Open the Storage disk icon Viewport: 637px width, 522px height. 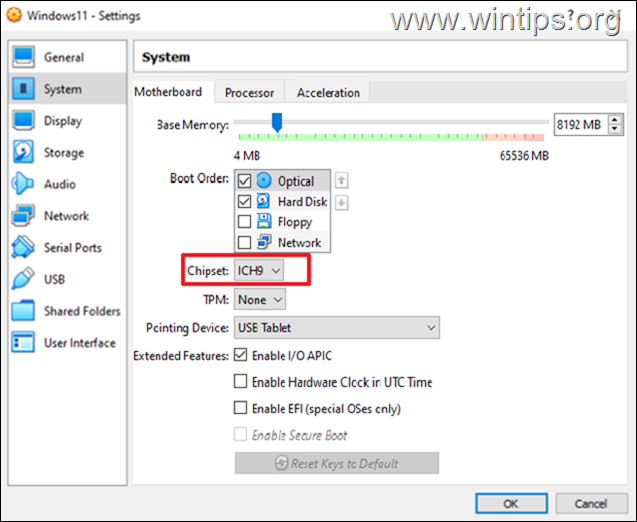(23, 152)
